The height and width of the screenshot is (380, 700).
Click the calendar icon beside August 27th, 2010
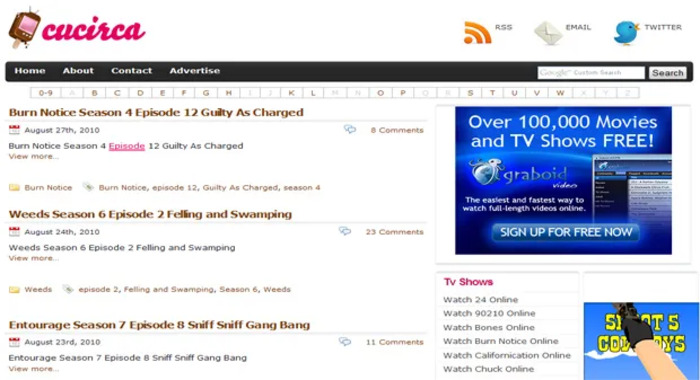[14, 130]
